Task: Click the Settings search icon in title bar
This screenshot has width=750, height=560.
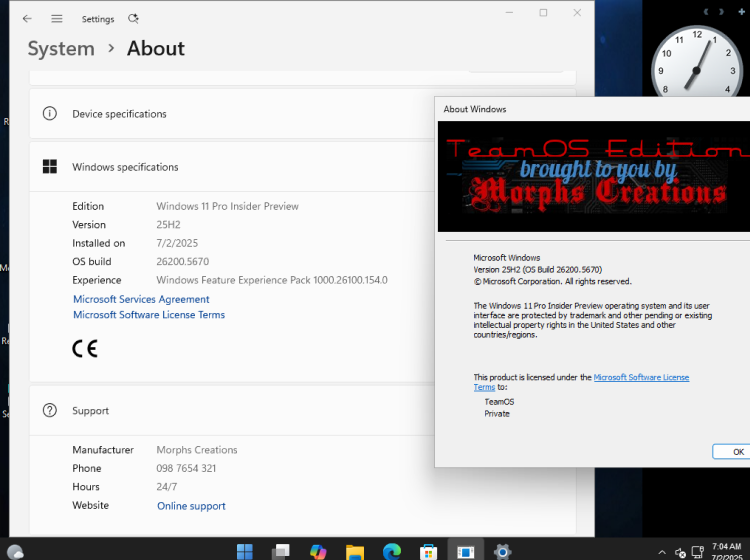Action: (x=133, y=19)
